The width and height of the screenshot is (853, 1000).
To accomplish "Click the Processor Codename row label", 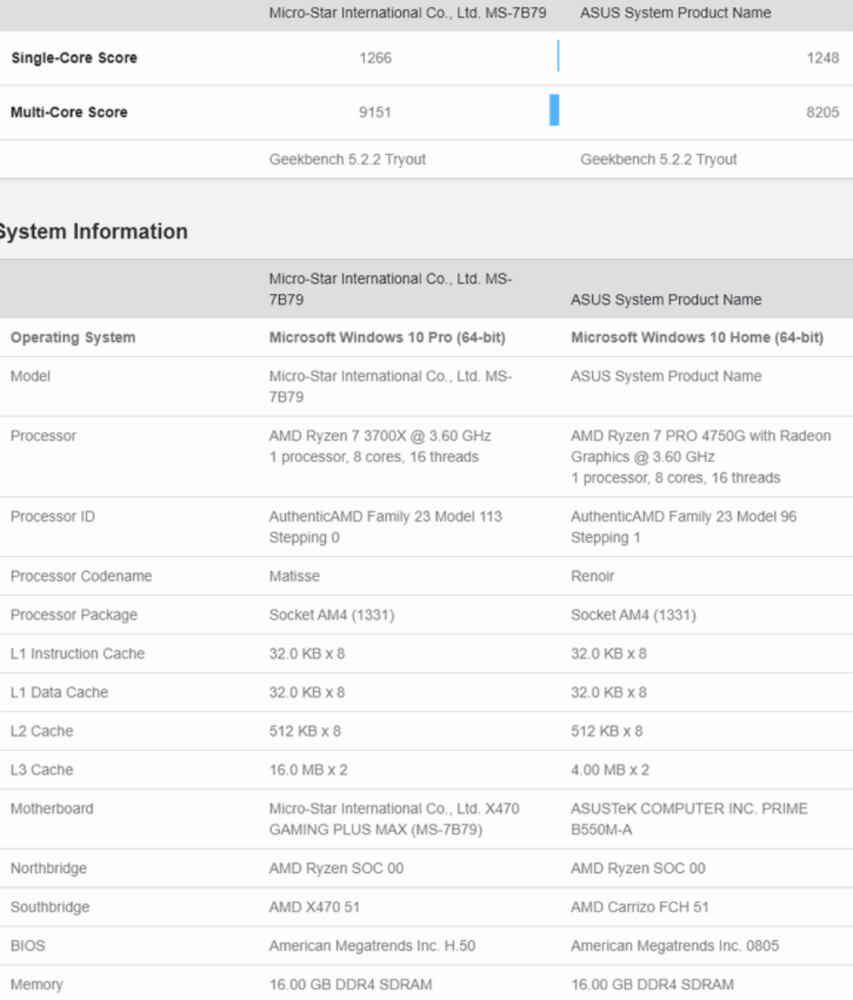I will [81, 577].
